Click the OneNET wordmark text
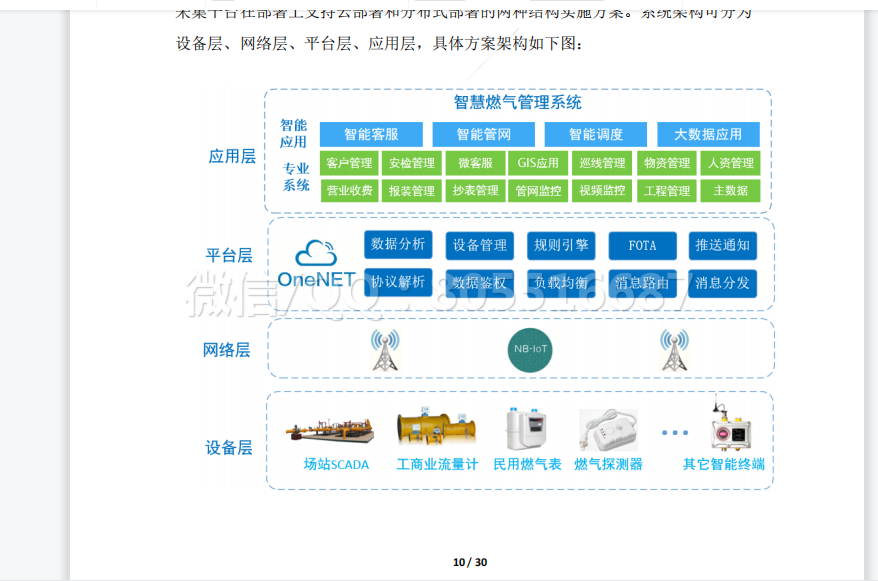 (x=316, y=279)
